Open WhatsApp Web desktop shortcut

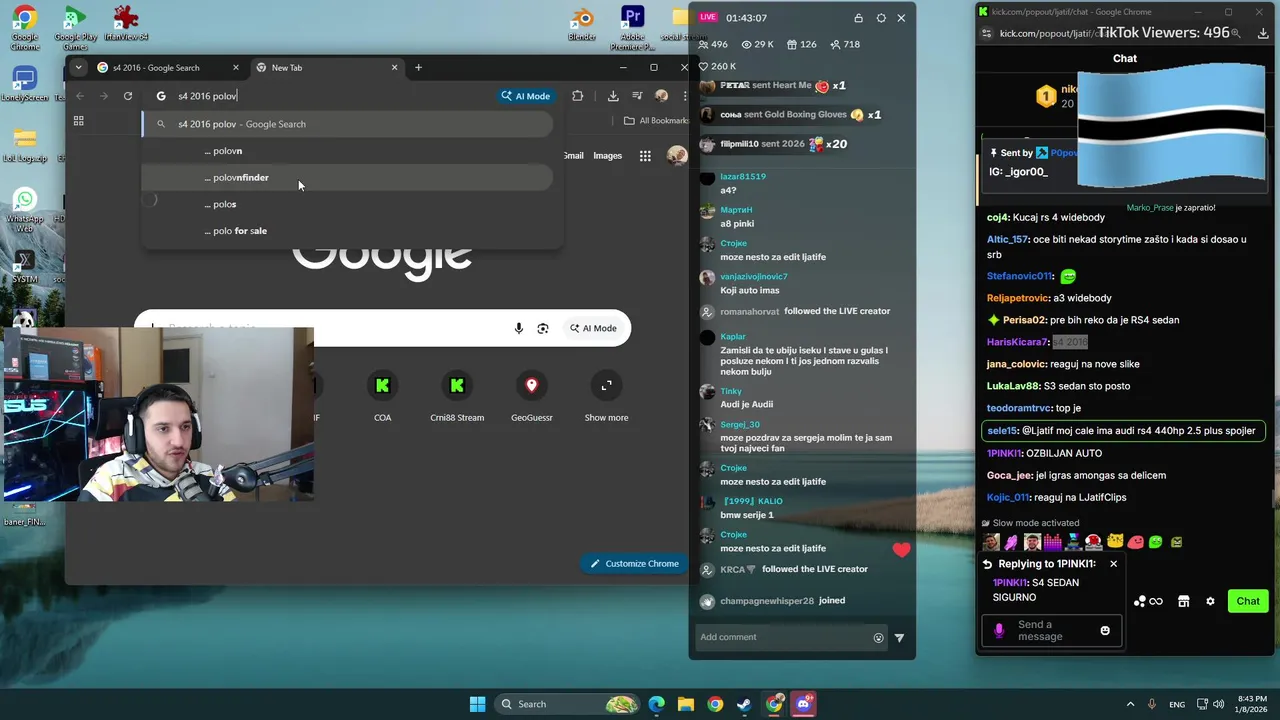(x=25, y=210)
